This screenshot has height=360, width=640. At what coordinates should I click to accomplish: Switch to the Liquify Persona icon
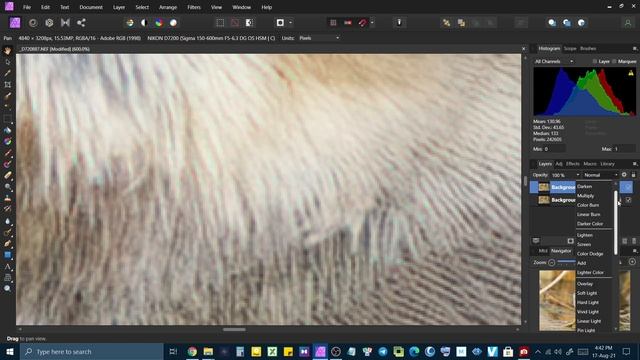coord(33,23)
